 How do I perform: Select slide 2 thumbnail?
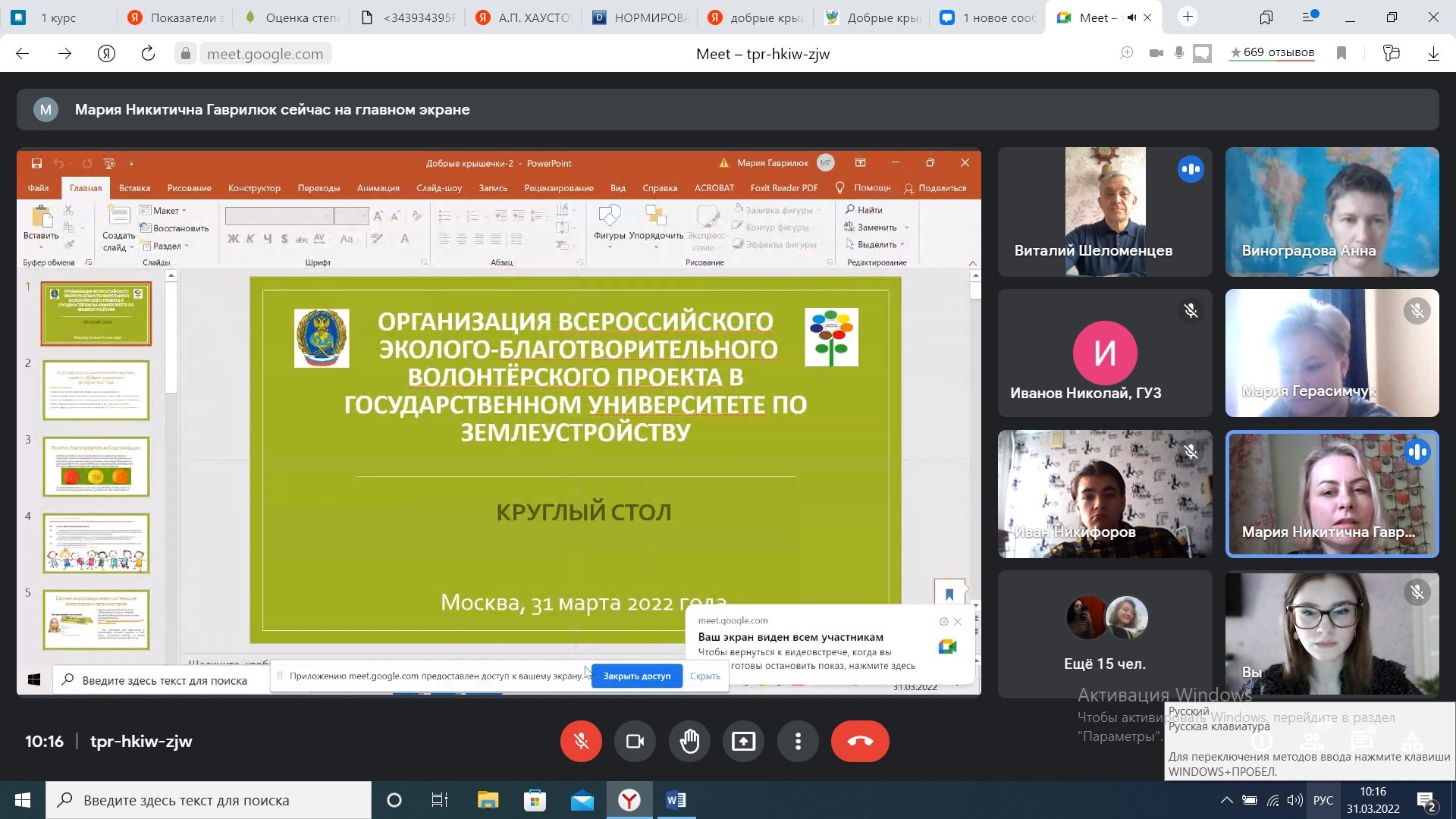(x=96, y=390)
